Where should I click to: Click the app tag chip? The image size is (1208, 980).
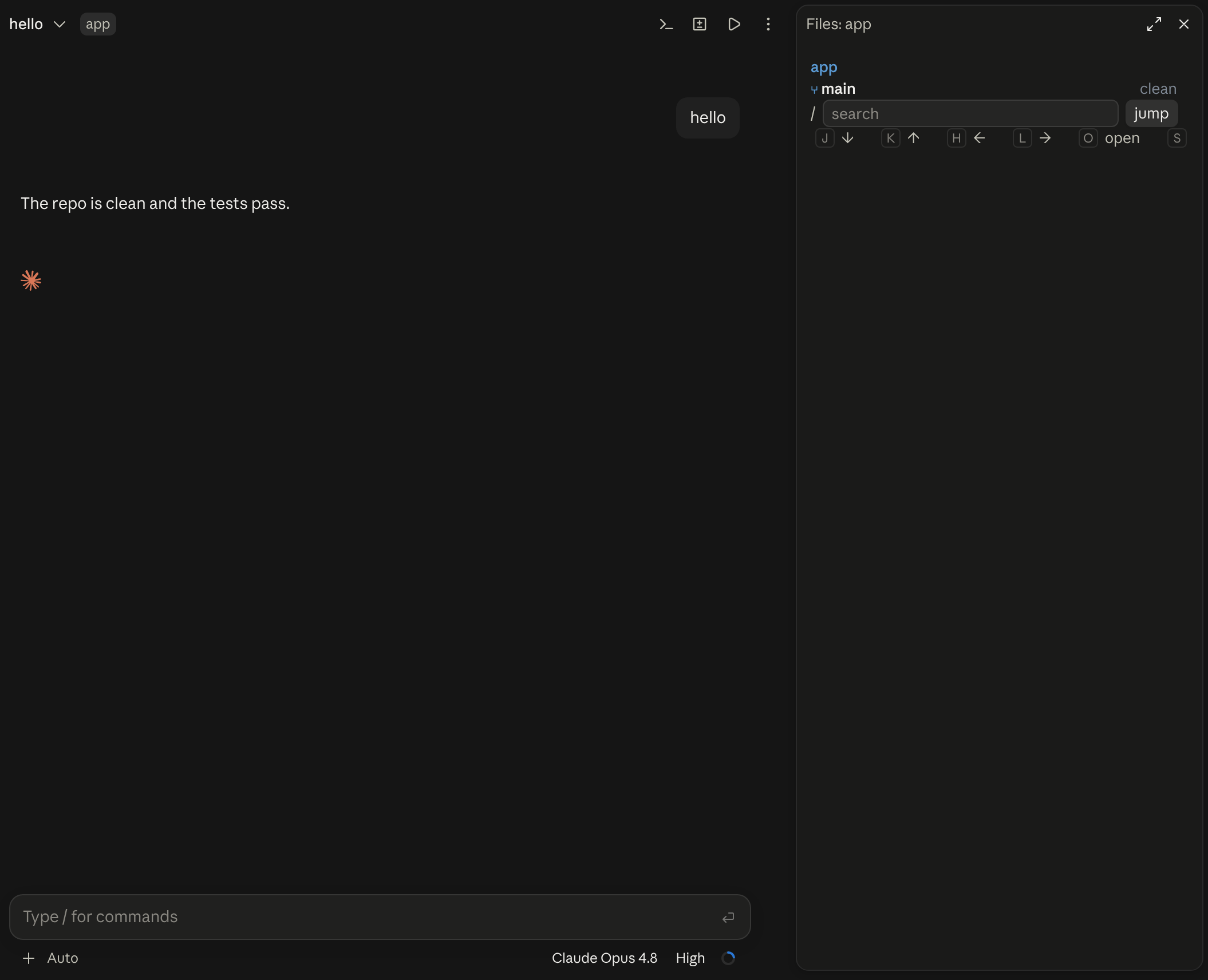point(98,24)
